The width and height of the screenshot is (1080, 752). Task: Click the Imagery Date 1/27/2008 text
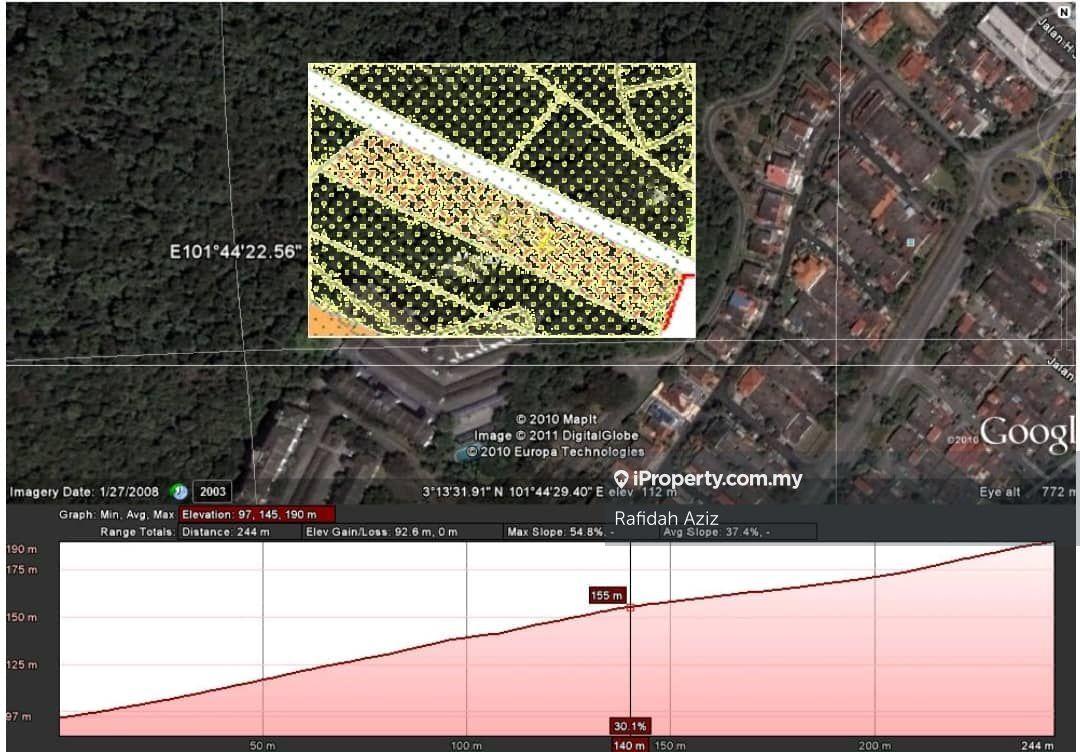coord(87,492)
